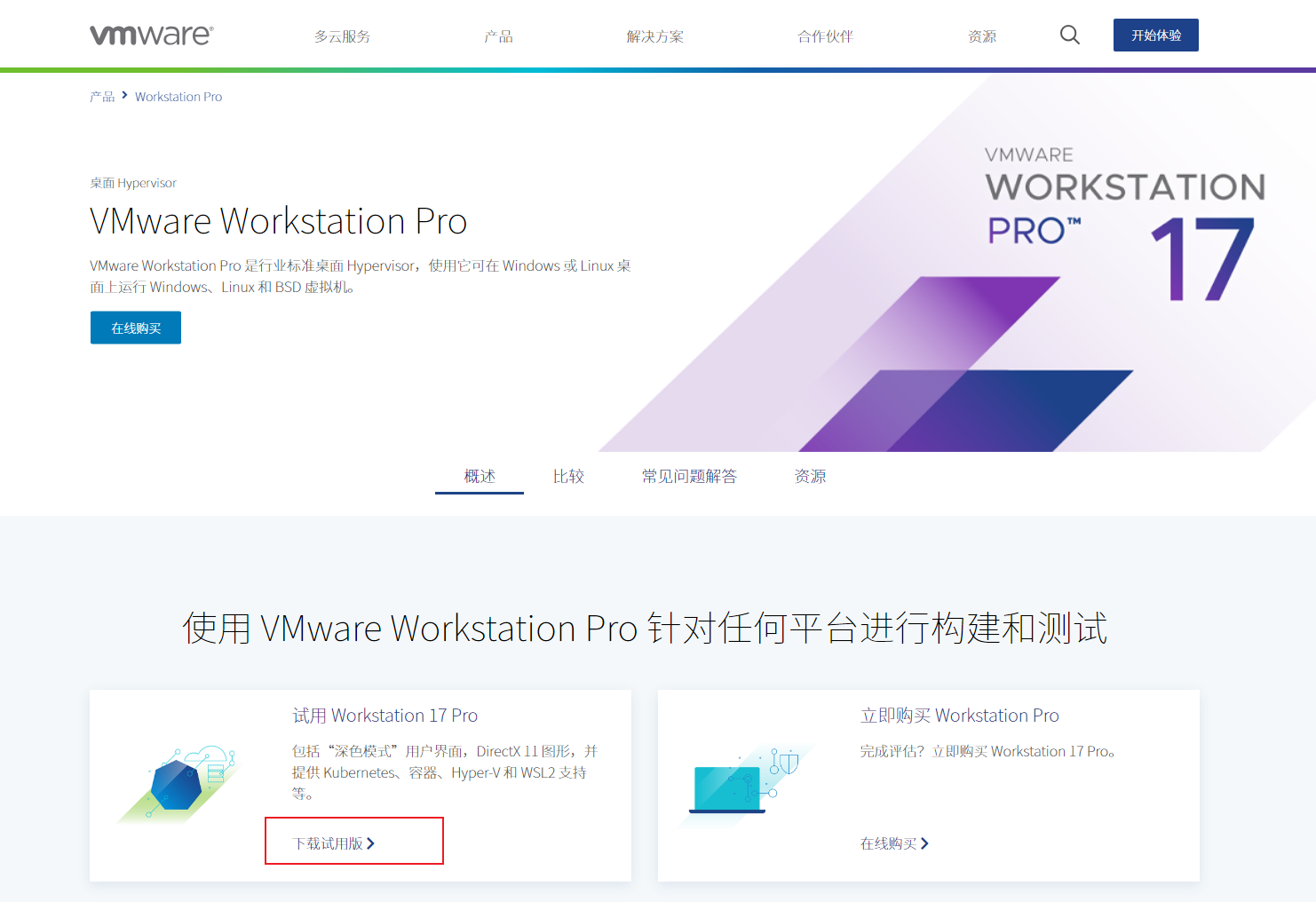Screen dimensions: 1316x902
Task: Click the breadcrumb chevron separator
Action: pyautogui.click(x=125, y=95)
